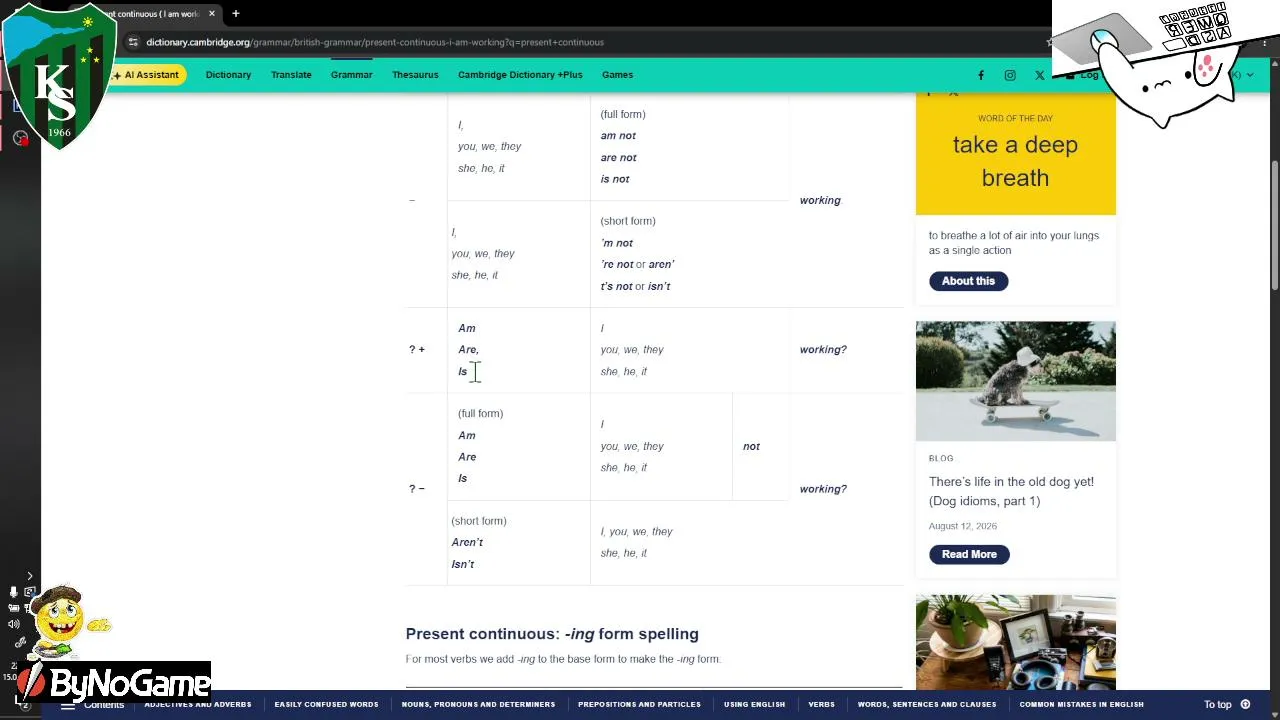
Task: Open the Facebook social icon
Action: point(981,75)
